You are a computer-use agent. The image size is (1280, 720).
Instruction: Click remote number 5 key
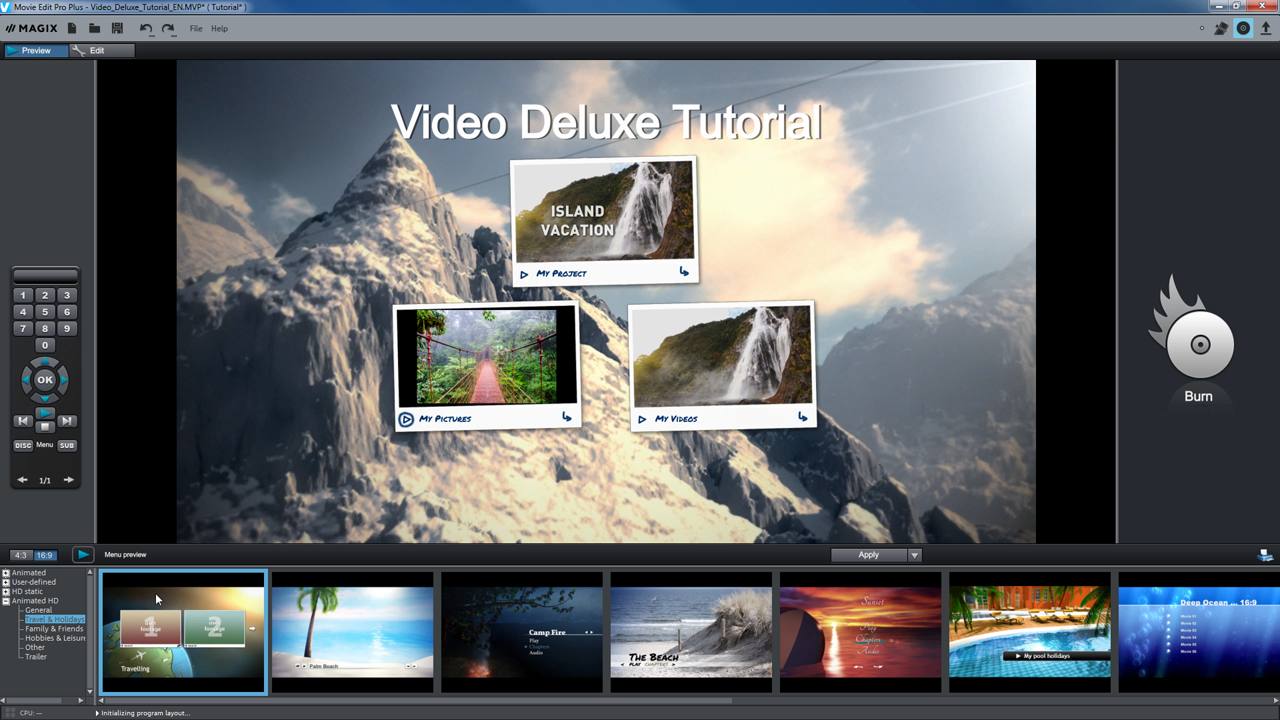pyautogui.click(x=45, y=312)
